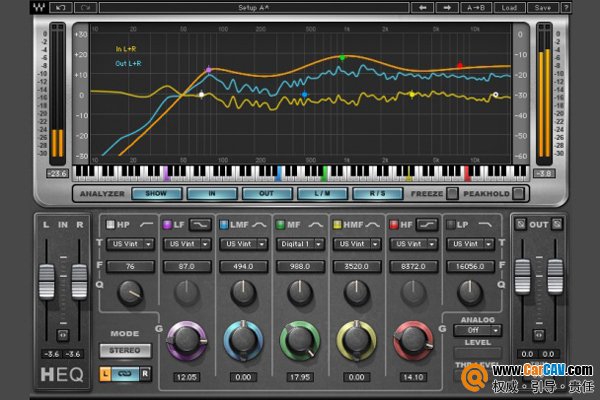Go to next preset with right arrow
This screenshot has height=400, width=600.
447,8
